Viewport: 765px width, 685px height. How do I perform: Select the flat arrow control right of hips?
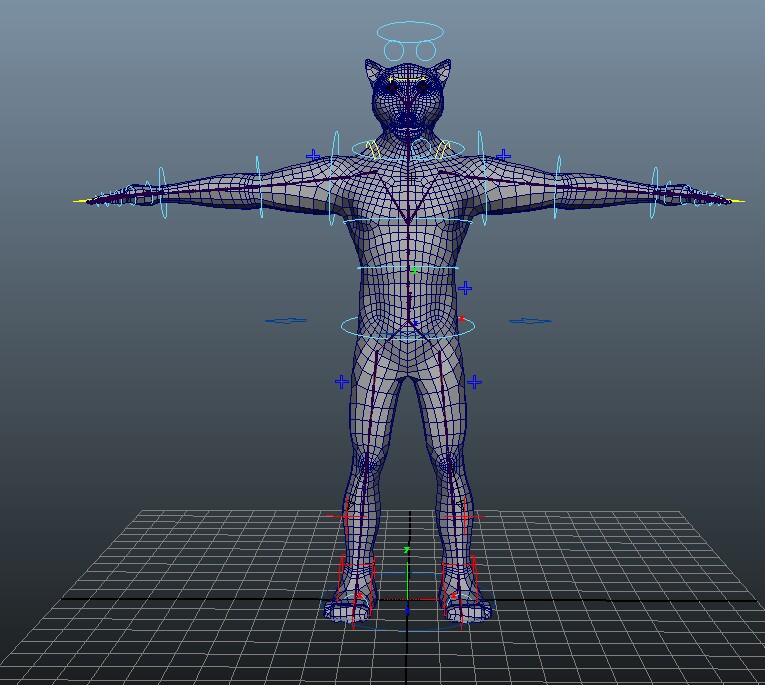tap(530, 321)
